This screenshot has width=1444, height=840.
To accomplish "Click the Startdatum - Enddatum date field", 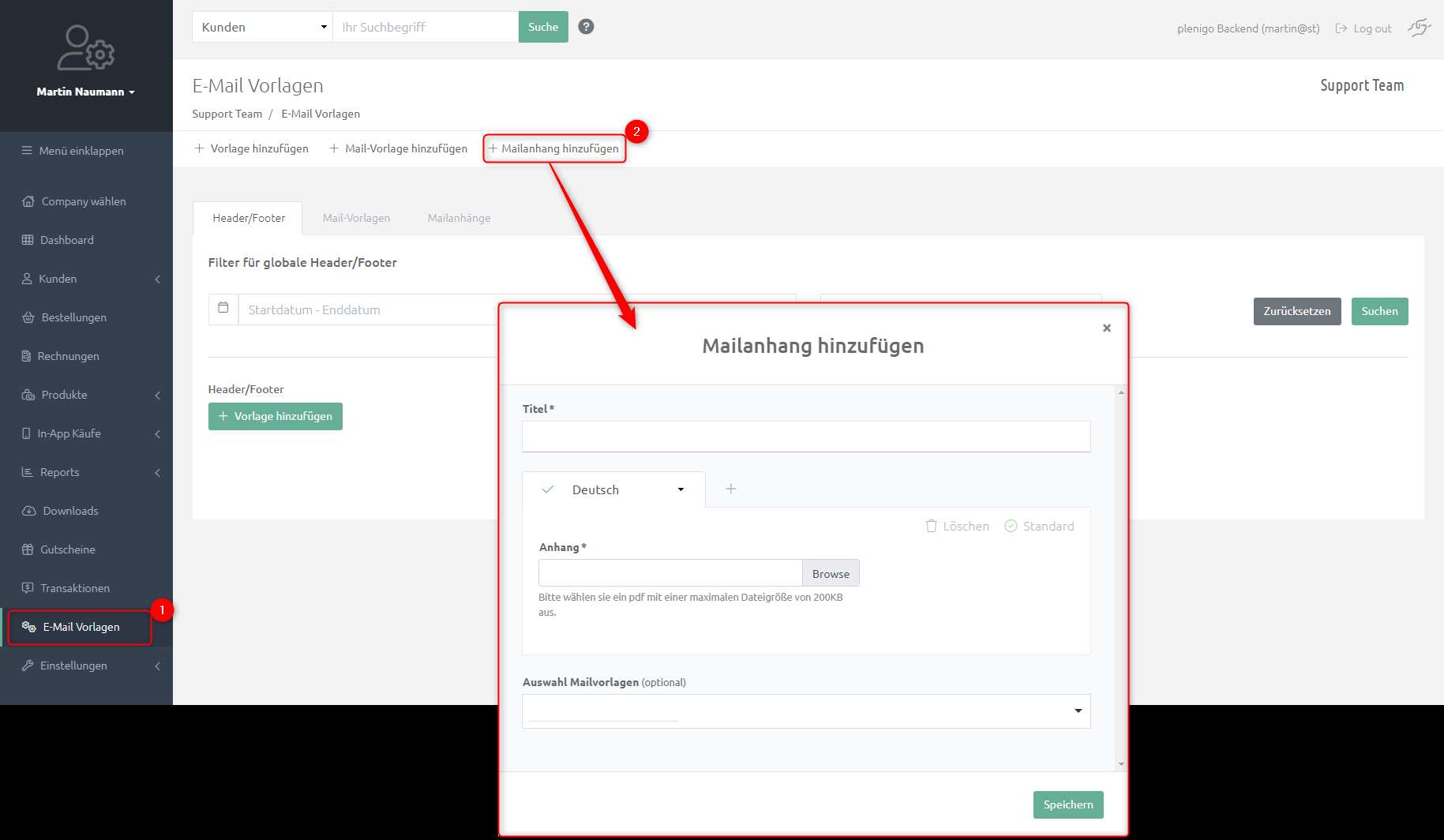I will pos(517,309).
